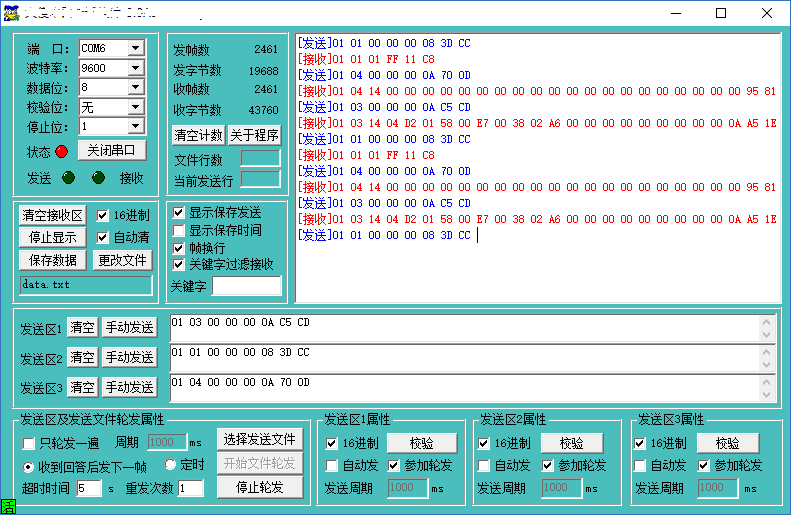Enable the 只轮发一遍 checkbox
791x515 pixels.
29,442
